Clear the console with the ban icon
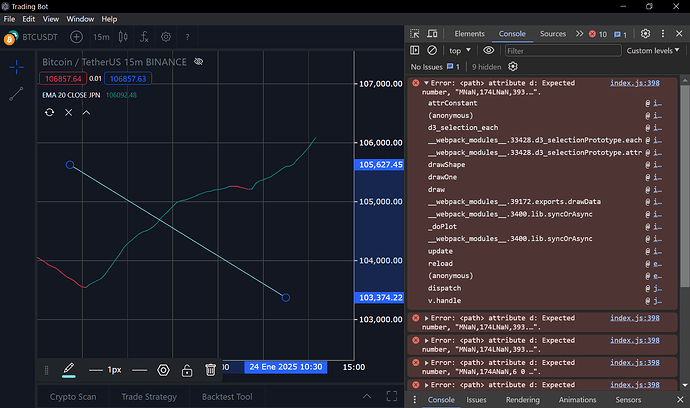Screen dimensions: 690x408 [432, 50]
